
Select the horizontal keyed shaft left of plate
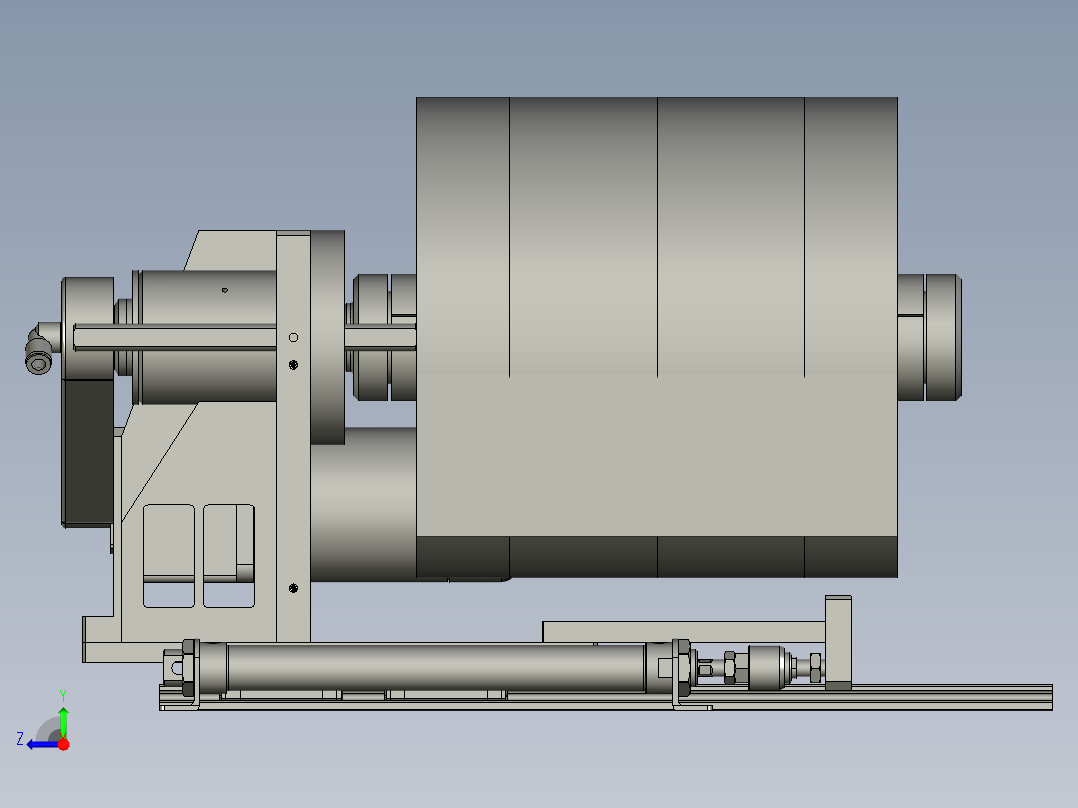175,337
